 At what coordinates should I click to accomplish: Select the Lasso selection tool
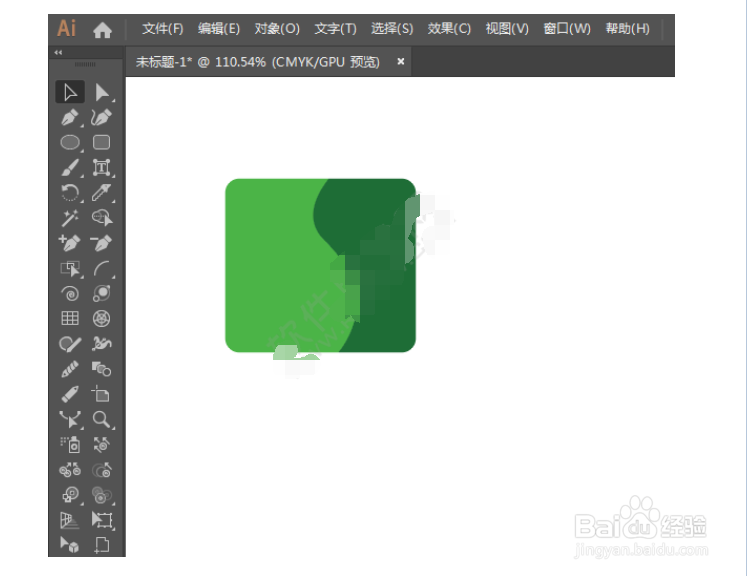pos(102,218)
